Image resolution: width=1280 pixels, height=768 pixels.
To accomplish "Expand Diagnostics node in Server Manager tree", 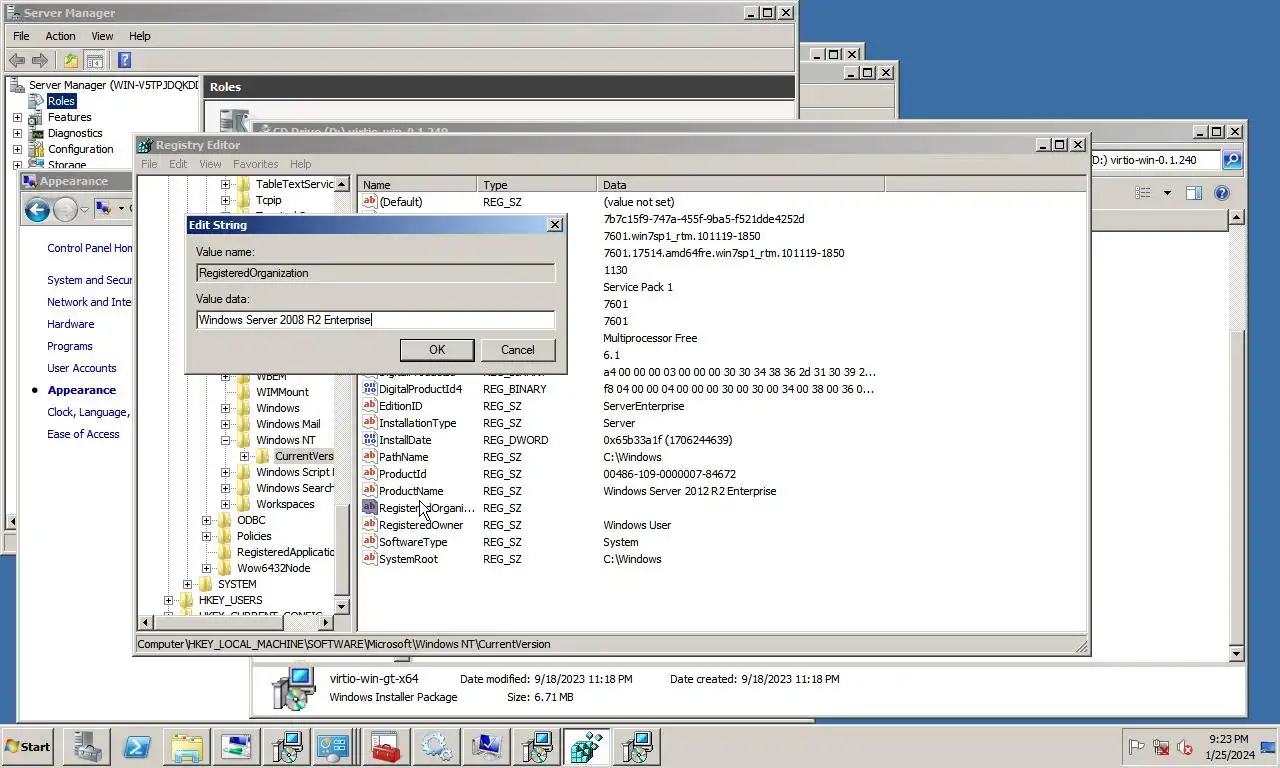I will [x=17, y=133].
